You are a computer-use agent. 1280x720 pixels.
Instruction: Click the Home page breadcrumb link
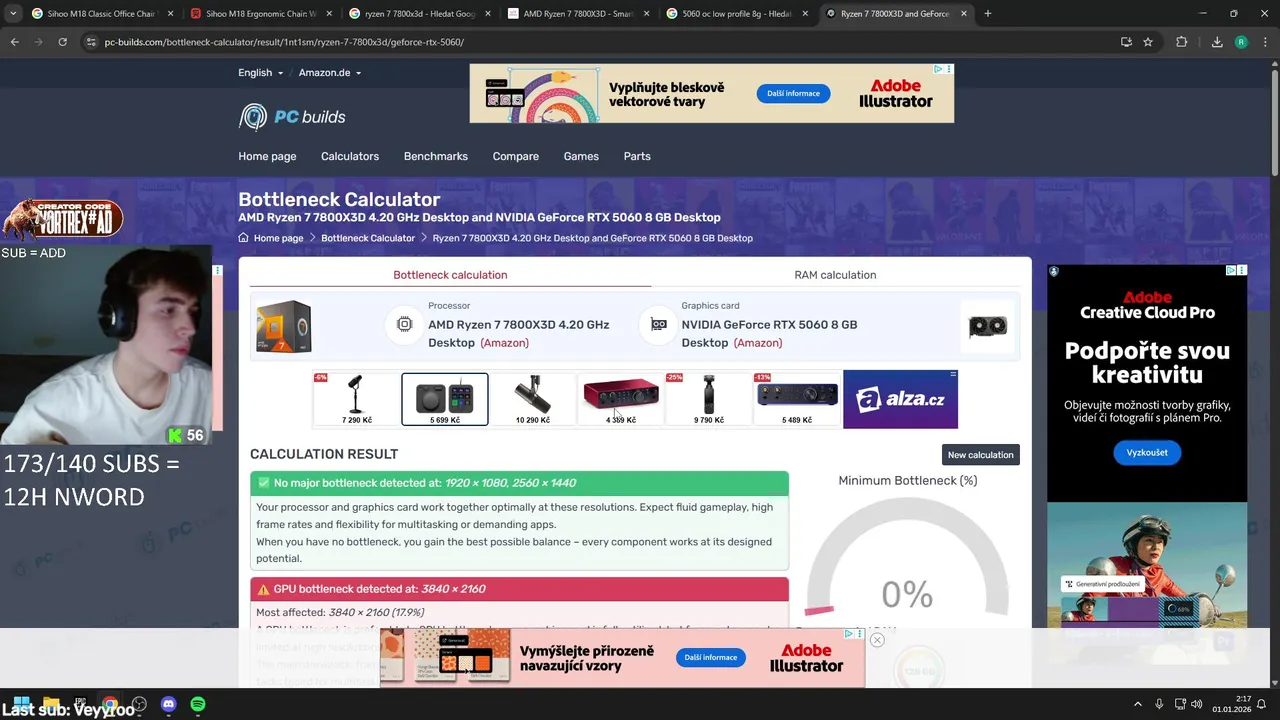278,238
